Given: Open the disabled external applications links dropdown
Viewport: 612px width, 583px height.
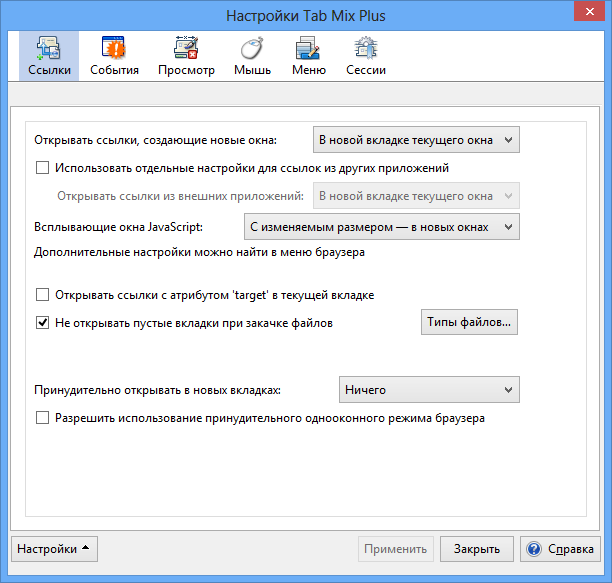Looking at the screenshot, I should [416, 196].
